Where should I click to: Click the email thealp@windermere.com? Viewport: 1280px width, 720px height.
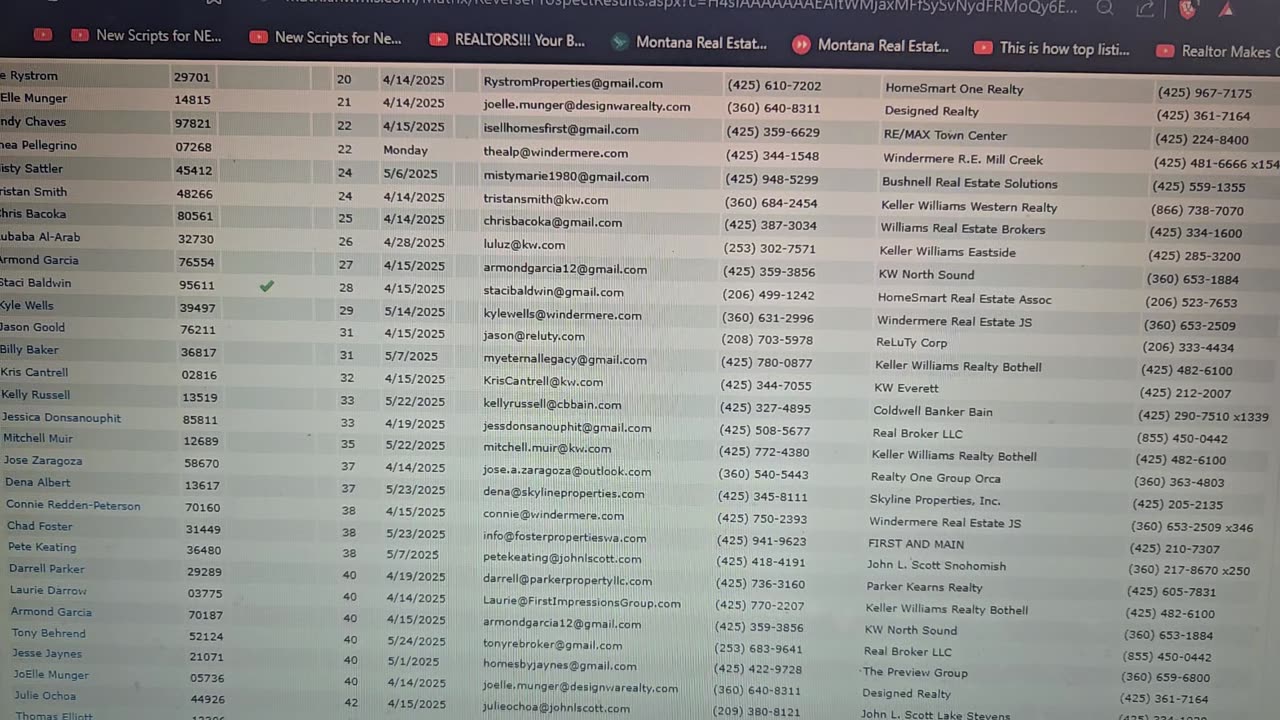(556, 153)
